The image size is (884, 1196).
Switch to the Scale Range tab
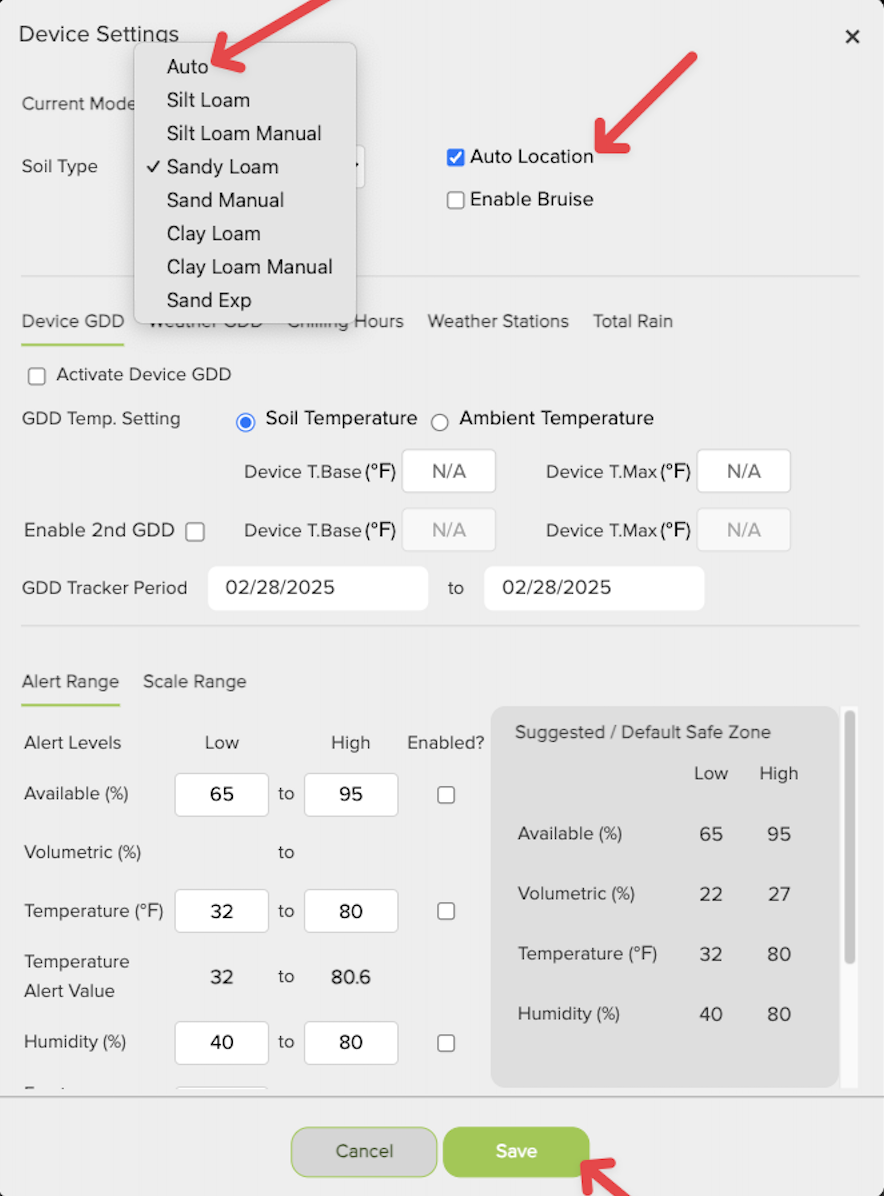pyautogui.click(x=194, y=681)
